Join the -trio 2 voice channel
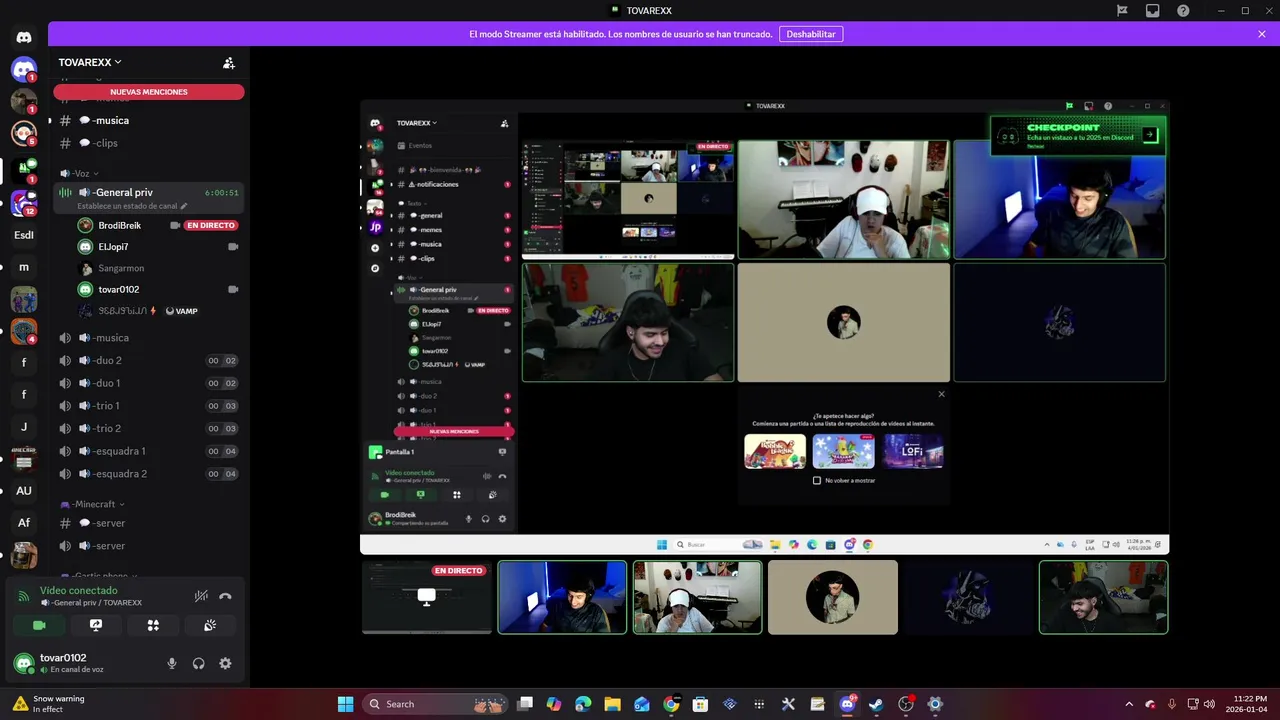 coord(149,428)
